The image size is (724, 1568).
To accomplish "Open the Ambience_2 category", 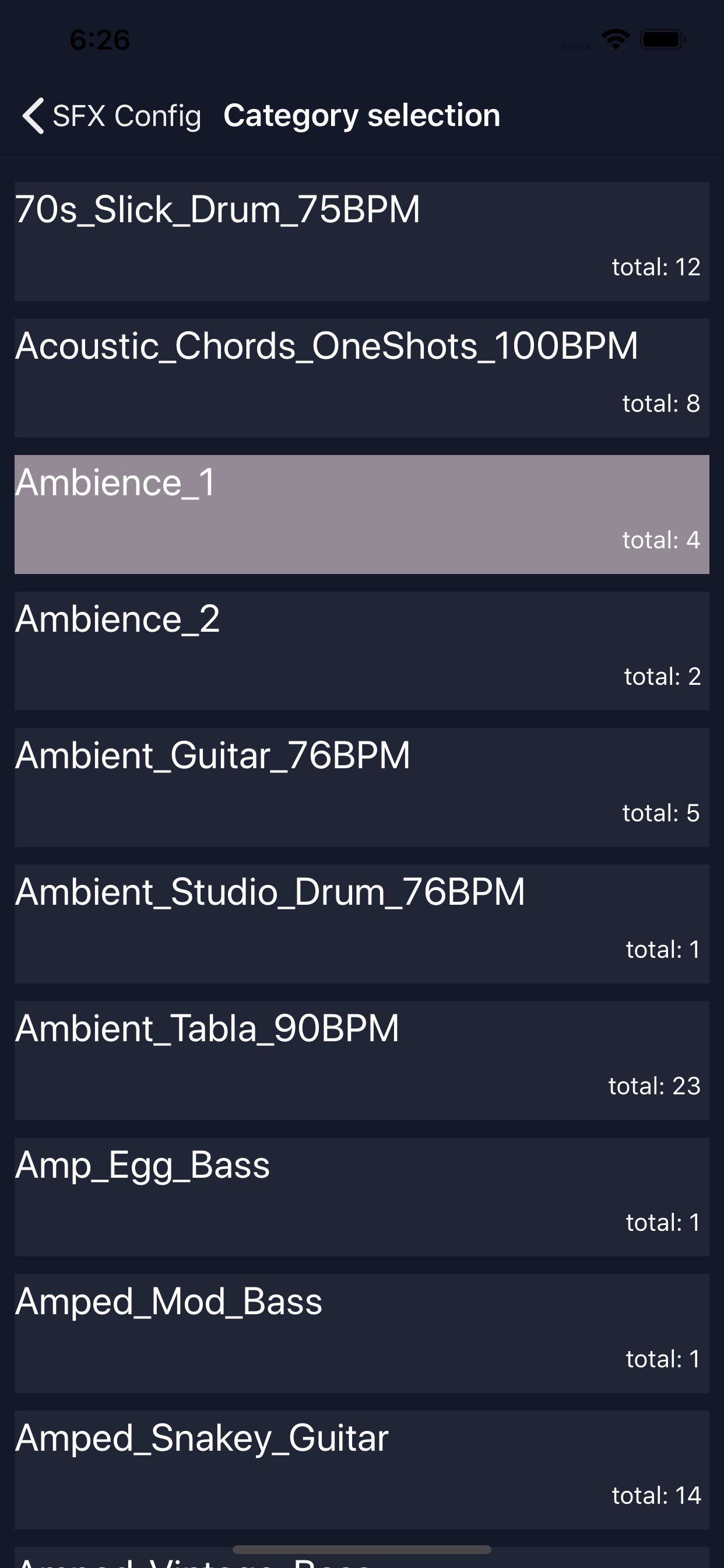I will (362, 650).
